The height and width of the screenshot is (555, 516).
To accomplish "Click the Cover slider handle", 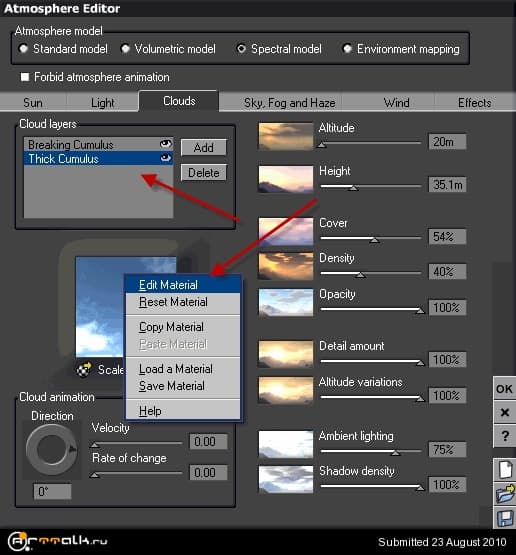I will tap(374, 240).
